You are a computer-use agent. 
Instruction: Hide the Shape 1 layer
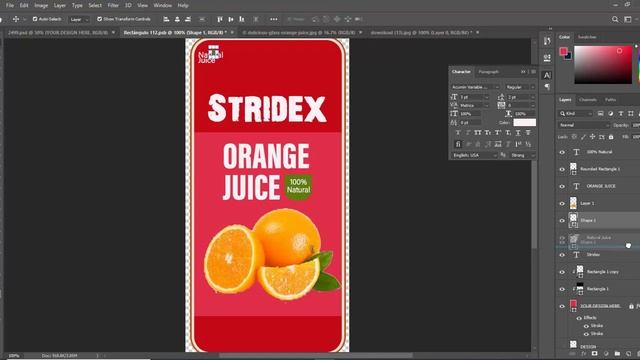coord(562,220)
